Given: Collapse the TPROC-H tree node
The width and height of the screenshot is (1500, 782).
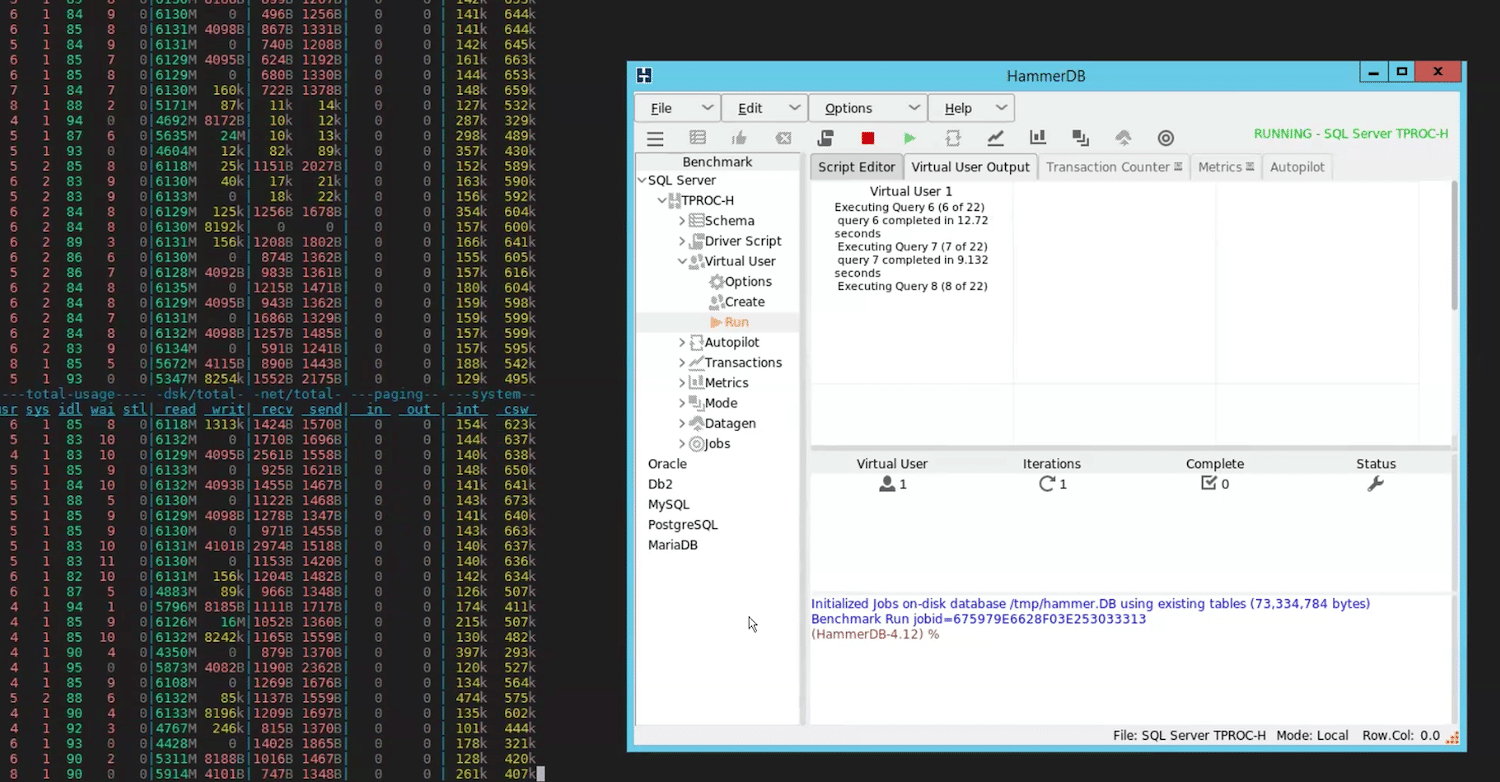Looking at the screenshot, I should click(662, 201).
